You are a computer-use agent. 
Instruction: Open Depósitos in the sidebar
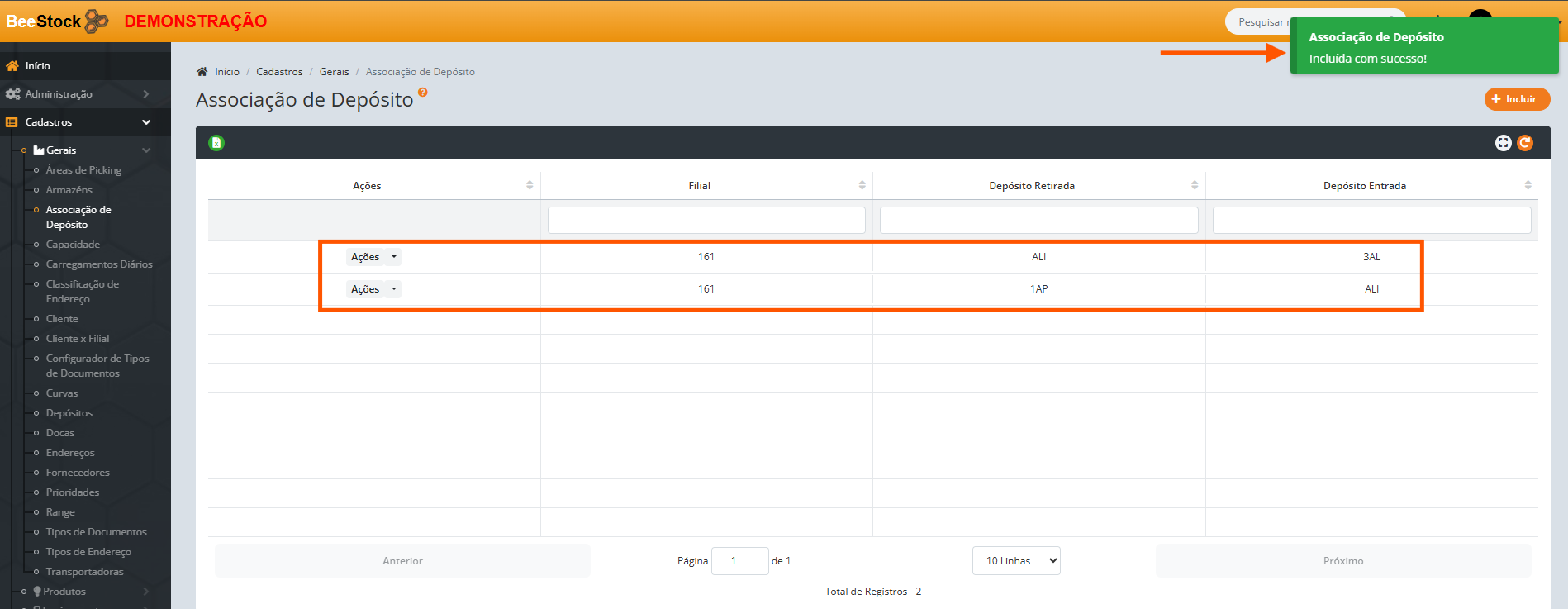69,413
